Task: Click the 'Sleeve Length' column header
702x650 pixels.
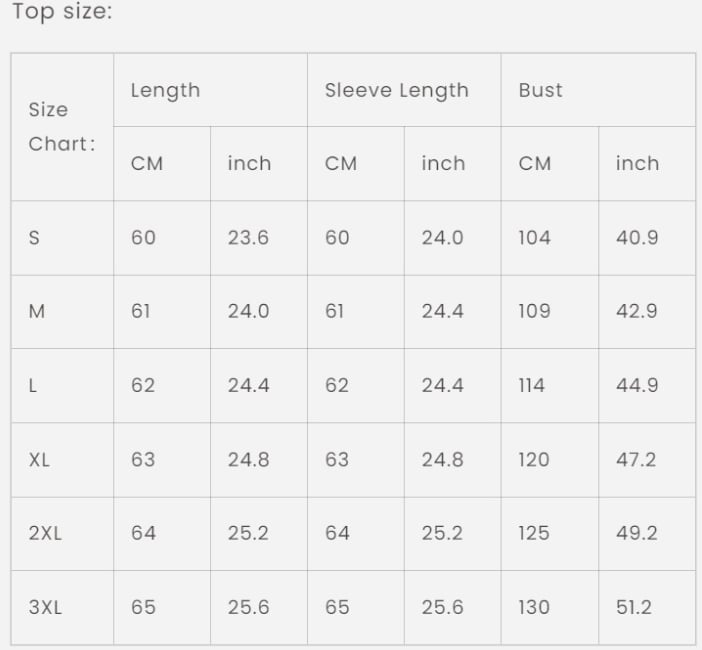Action: click(x=404, y=90)
